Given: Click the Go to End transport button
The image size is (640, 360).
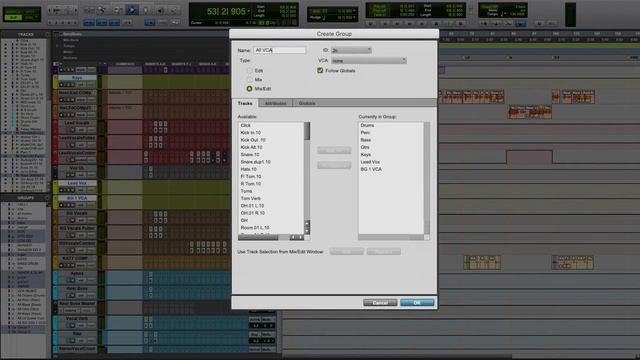Looking at the screenshot, I should 422,24.
